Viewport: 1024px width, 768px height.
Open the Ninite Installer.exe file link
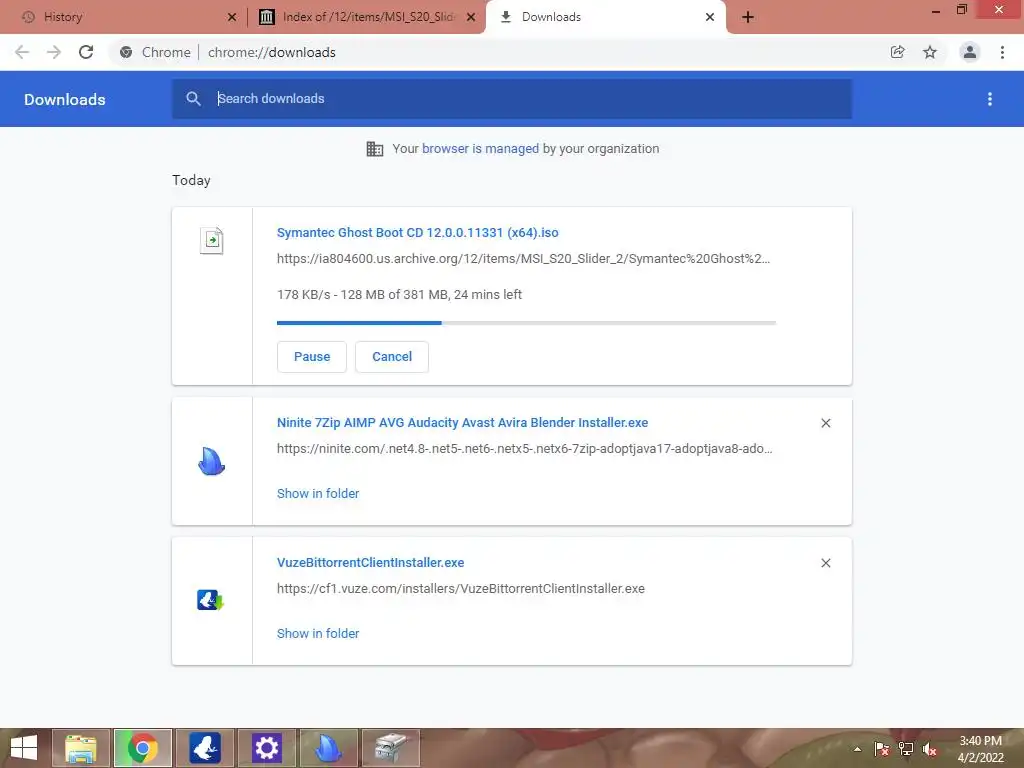pos(462,423)
